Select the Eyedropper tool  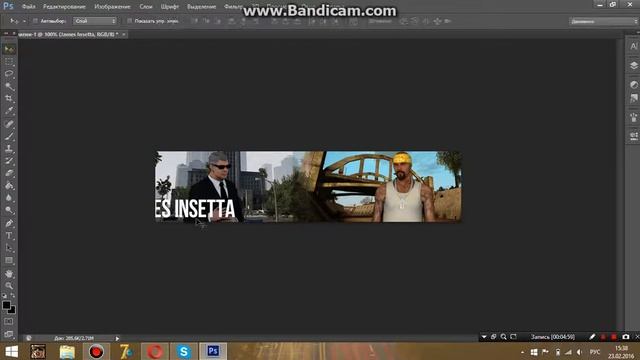[x=9, y=111]
